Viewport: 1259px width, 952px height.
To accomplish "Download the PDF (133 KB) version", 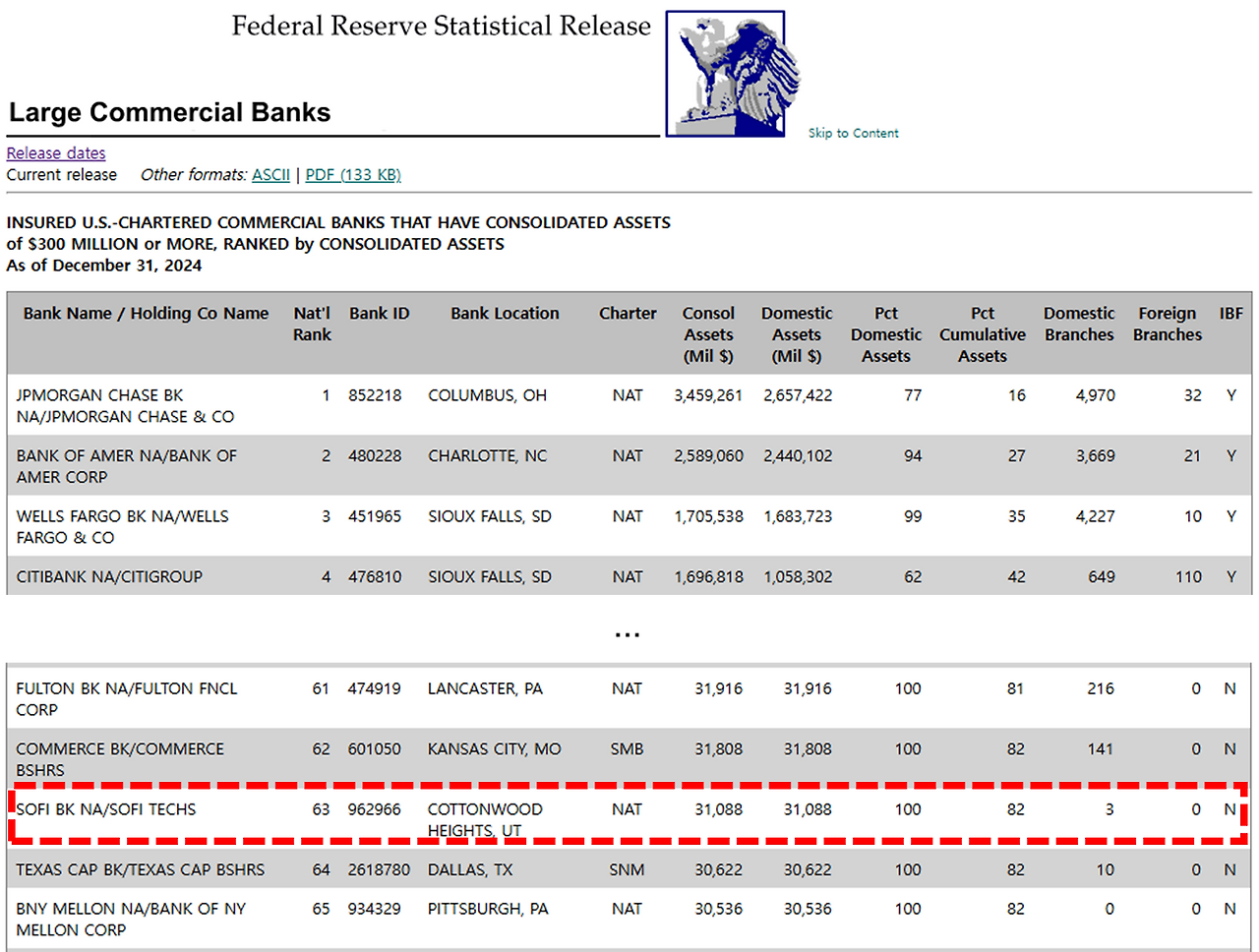I will (353, 174).
